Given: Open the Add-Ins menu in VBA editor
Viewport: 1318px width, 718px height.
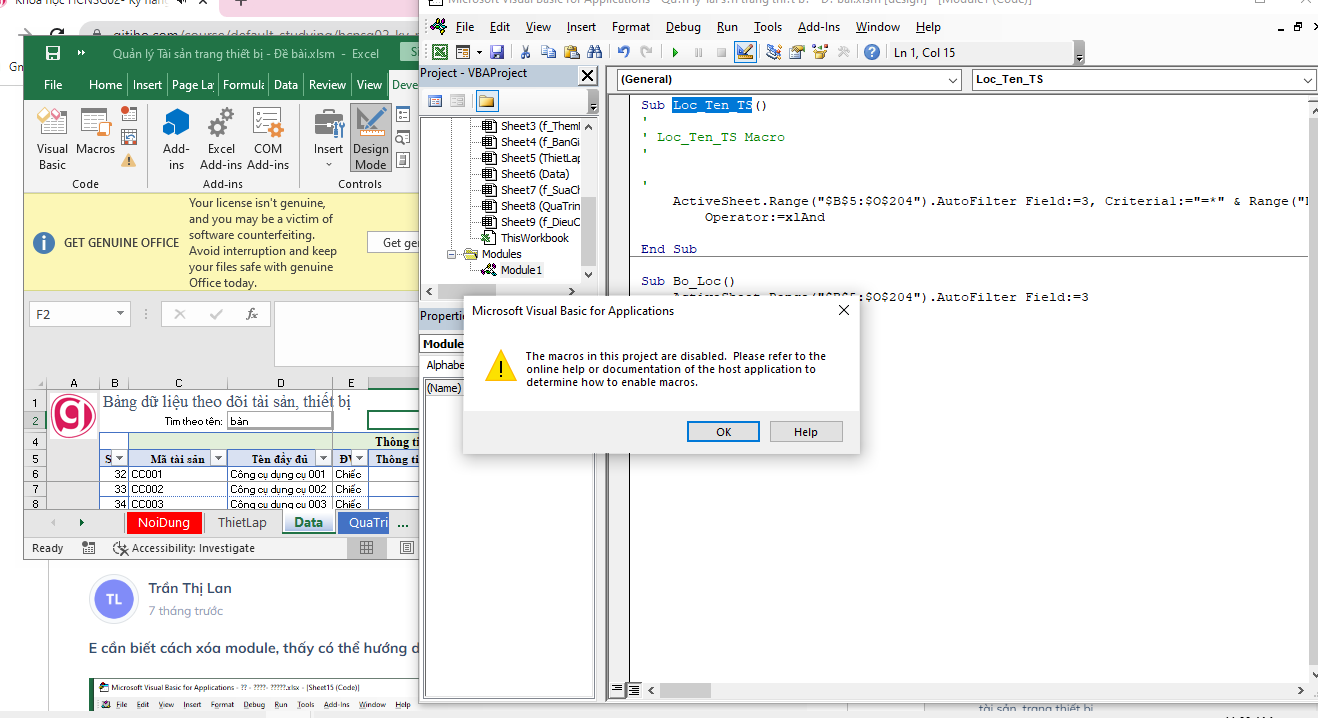Looking at the screenshot, I should (x=819, y=27).
